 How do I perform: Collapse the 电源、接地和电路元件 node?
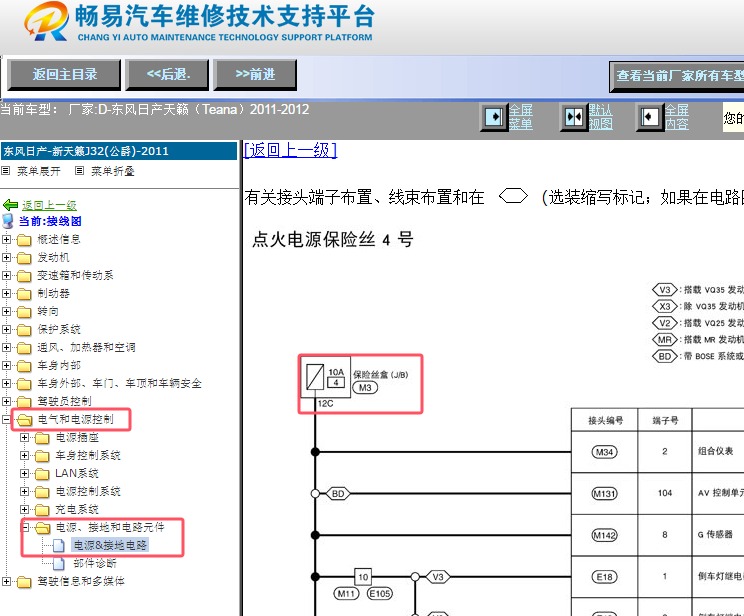click(26, 527)
